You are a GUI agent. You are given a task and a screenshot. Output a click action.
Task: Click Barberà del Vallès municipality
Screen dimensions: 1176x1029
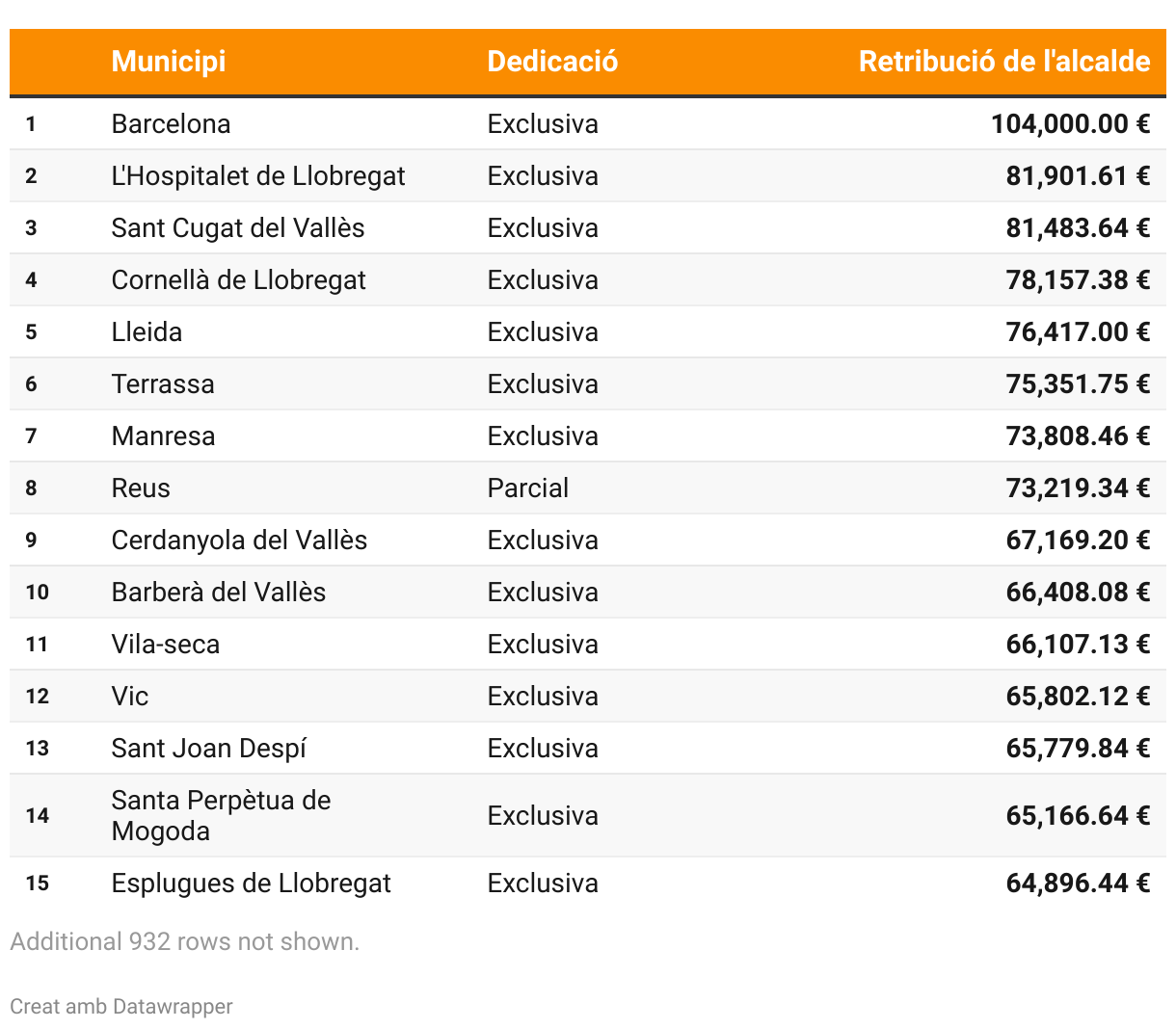tap(219, 593)
